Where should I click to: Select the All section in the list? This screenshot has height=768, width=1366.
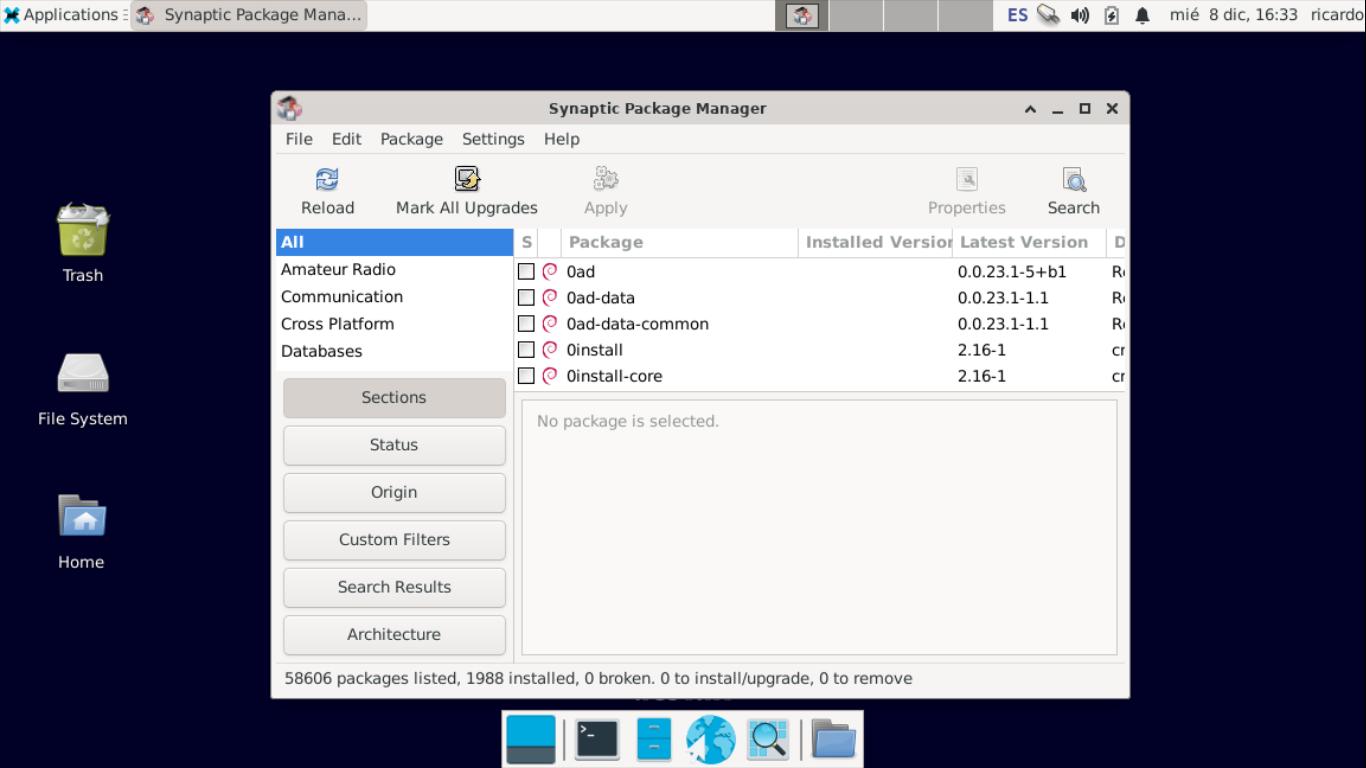(x=394, y=242)
